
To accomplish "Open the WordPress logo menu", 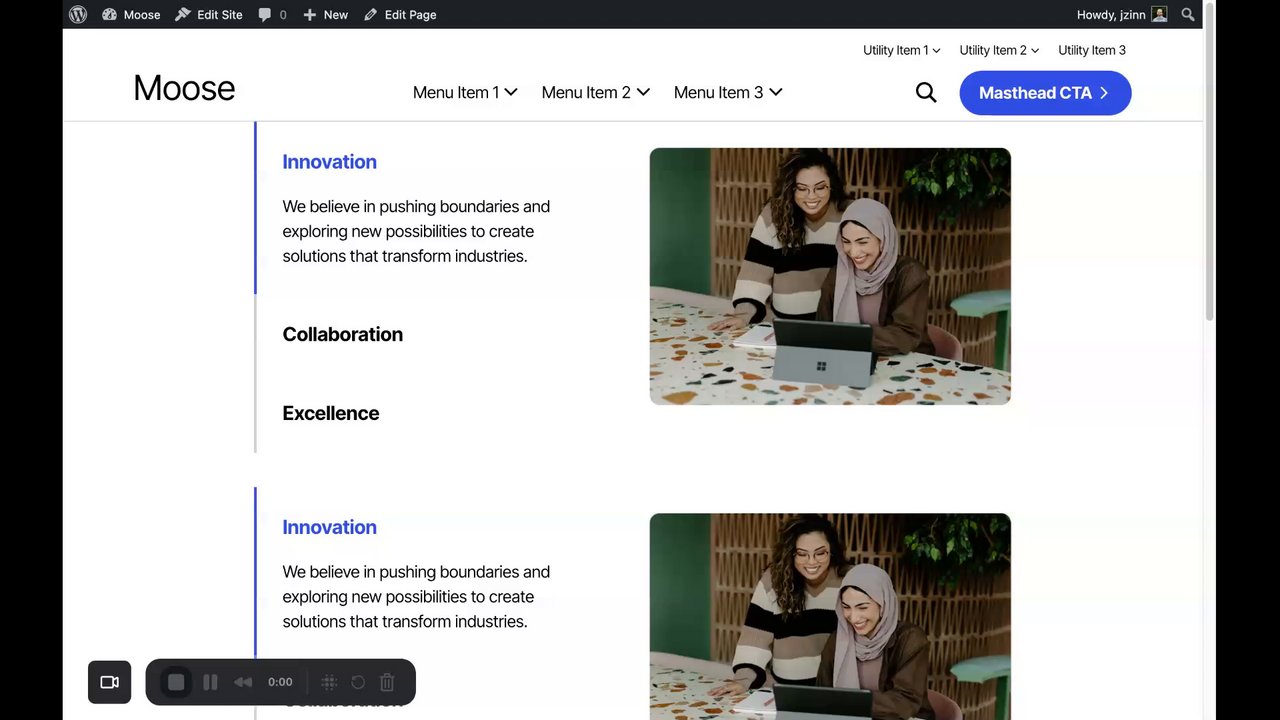I will pyautogui.click(x=78, y=14).
